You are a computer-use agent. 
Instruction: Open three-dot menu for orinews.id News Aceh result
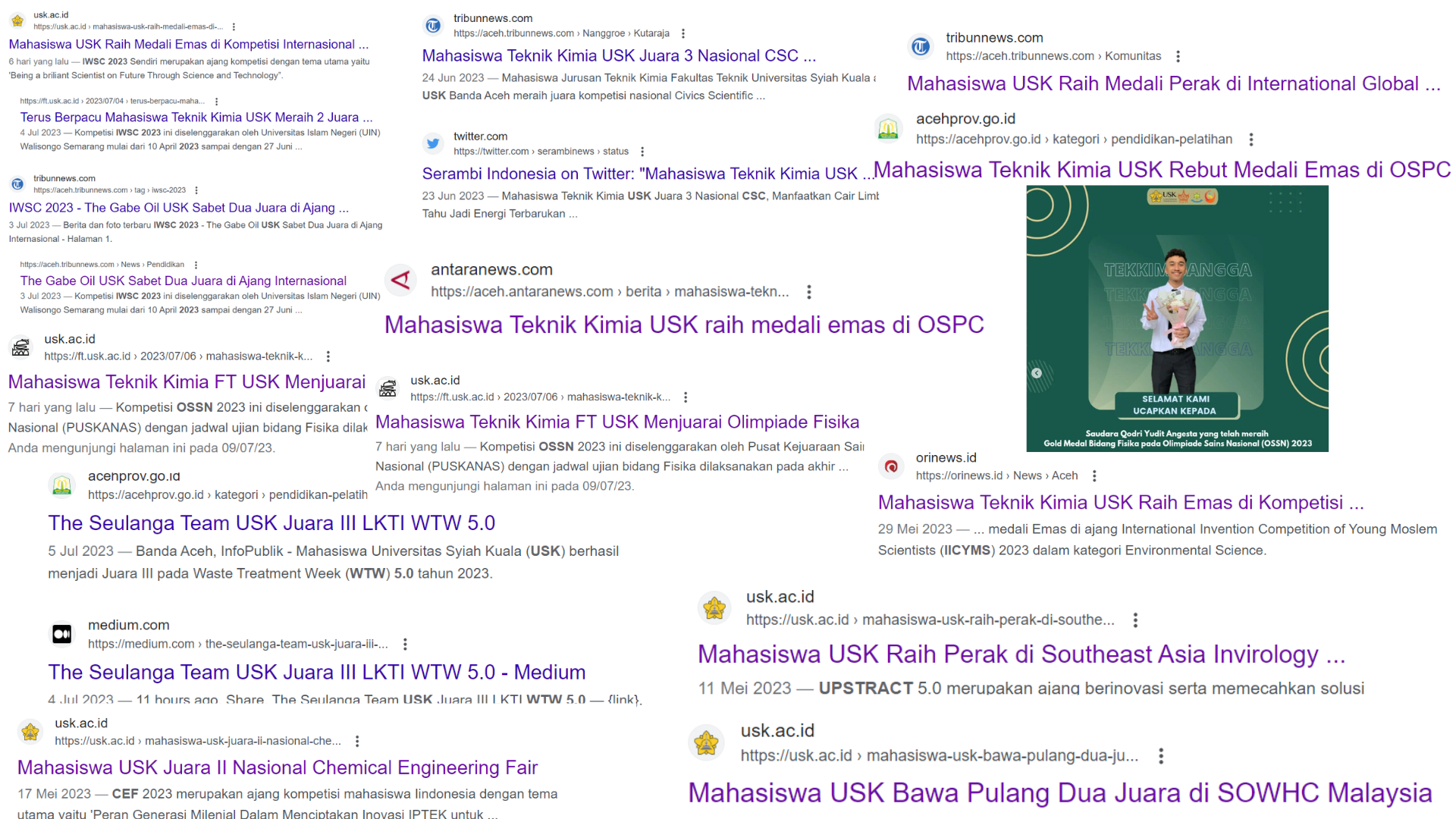click(x=1094, y=476)
